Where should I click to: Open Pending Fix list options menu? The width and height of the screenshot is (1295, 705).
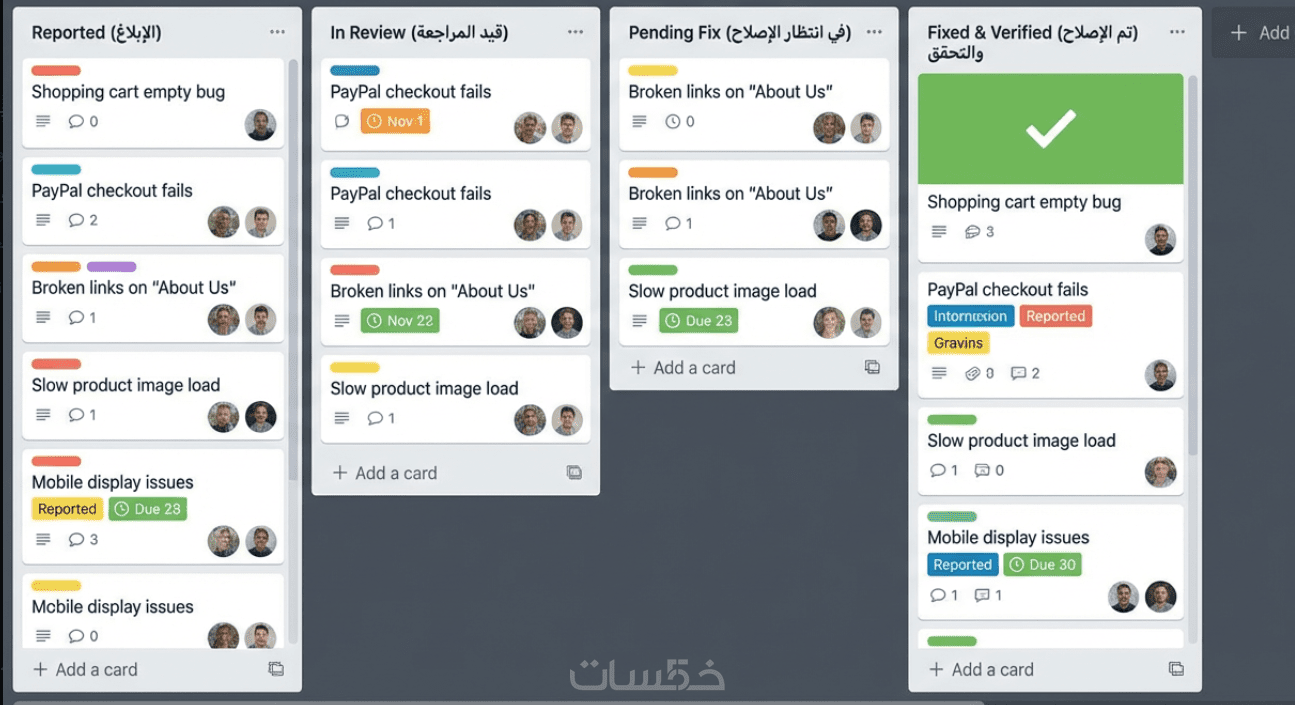point(874,32)
